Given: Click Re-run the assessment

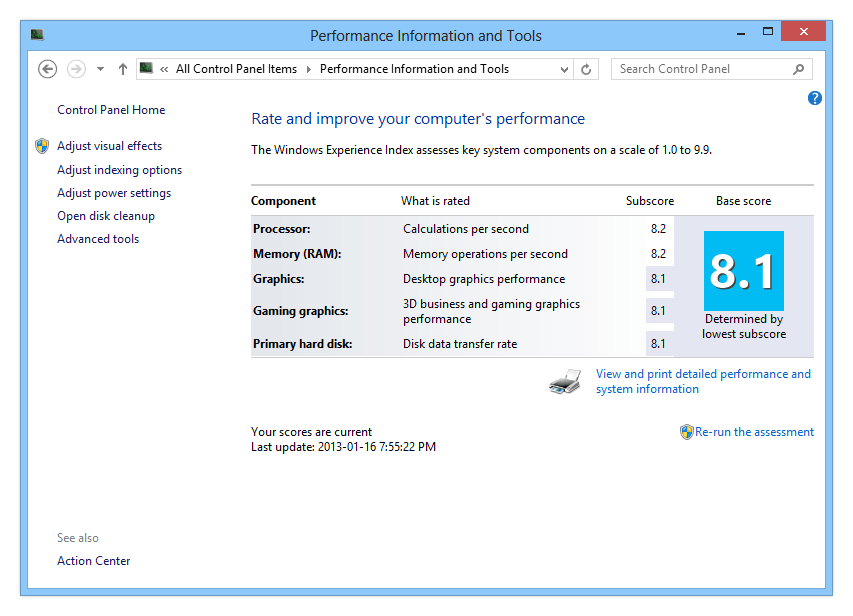Looking at the screenshot, I should (754, 432).
